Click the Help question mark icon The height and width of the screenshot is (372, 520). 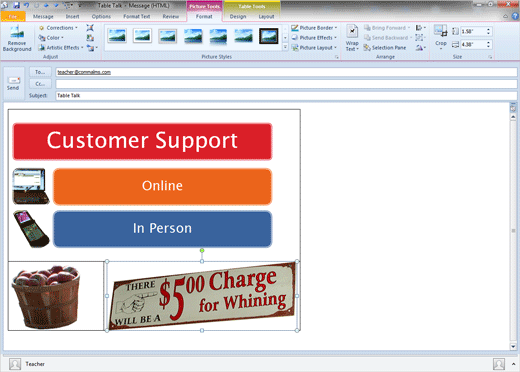(515, 16)
